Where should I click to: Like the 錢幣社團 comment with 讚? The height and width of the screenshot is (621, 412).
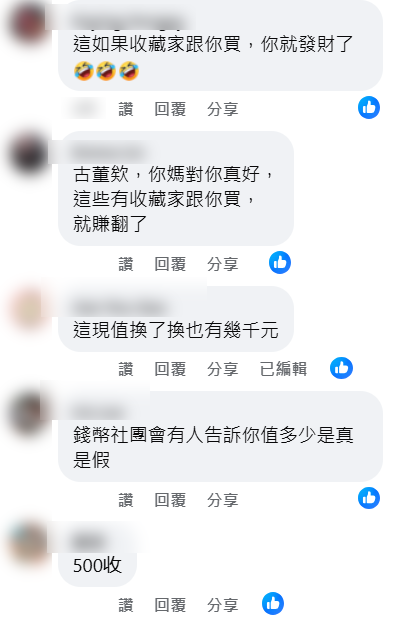click(x=126, y=500)
